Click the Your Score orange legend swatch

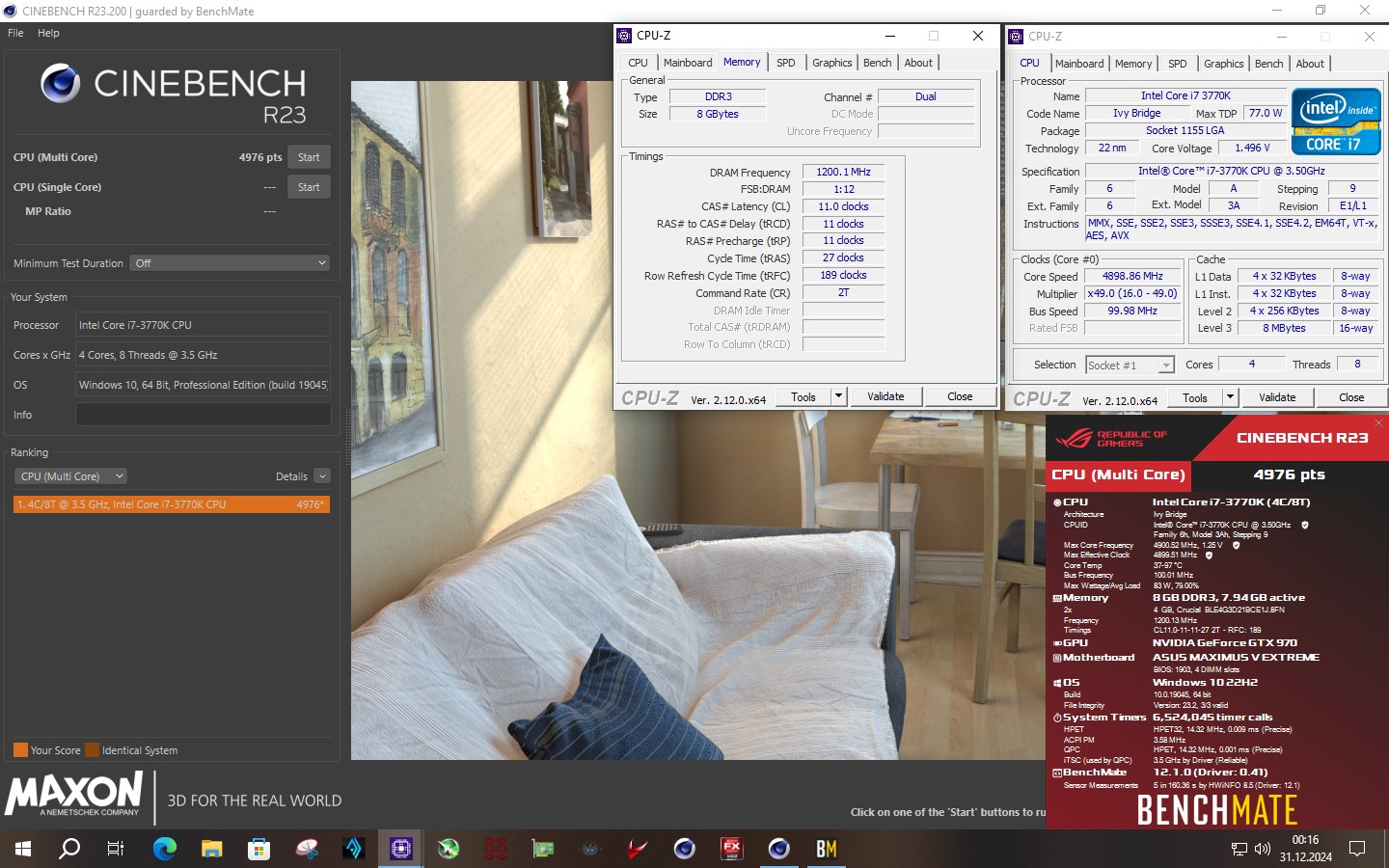(x=20, y=750)
